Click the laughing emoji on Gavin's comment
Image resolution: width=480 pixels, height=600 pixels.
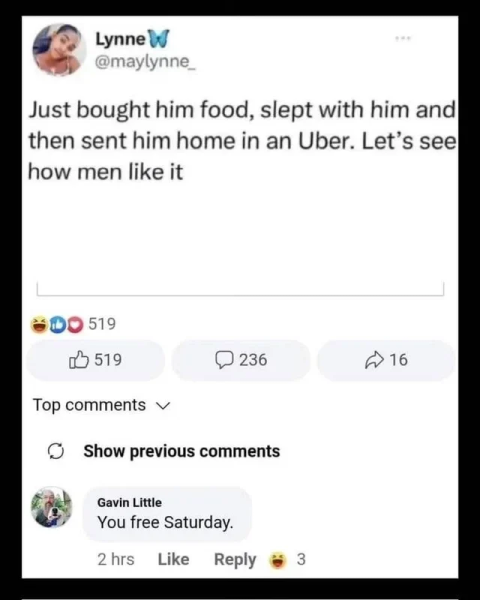click(278, 560)
